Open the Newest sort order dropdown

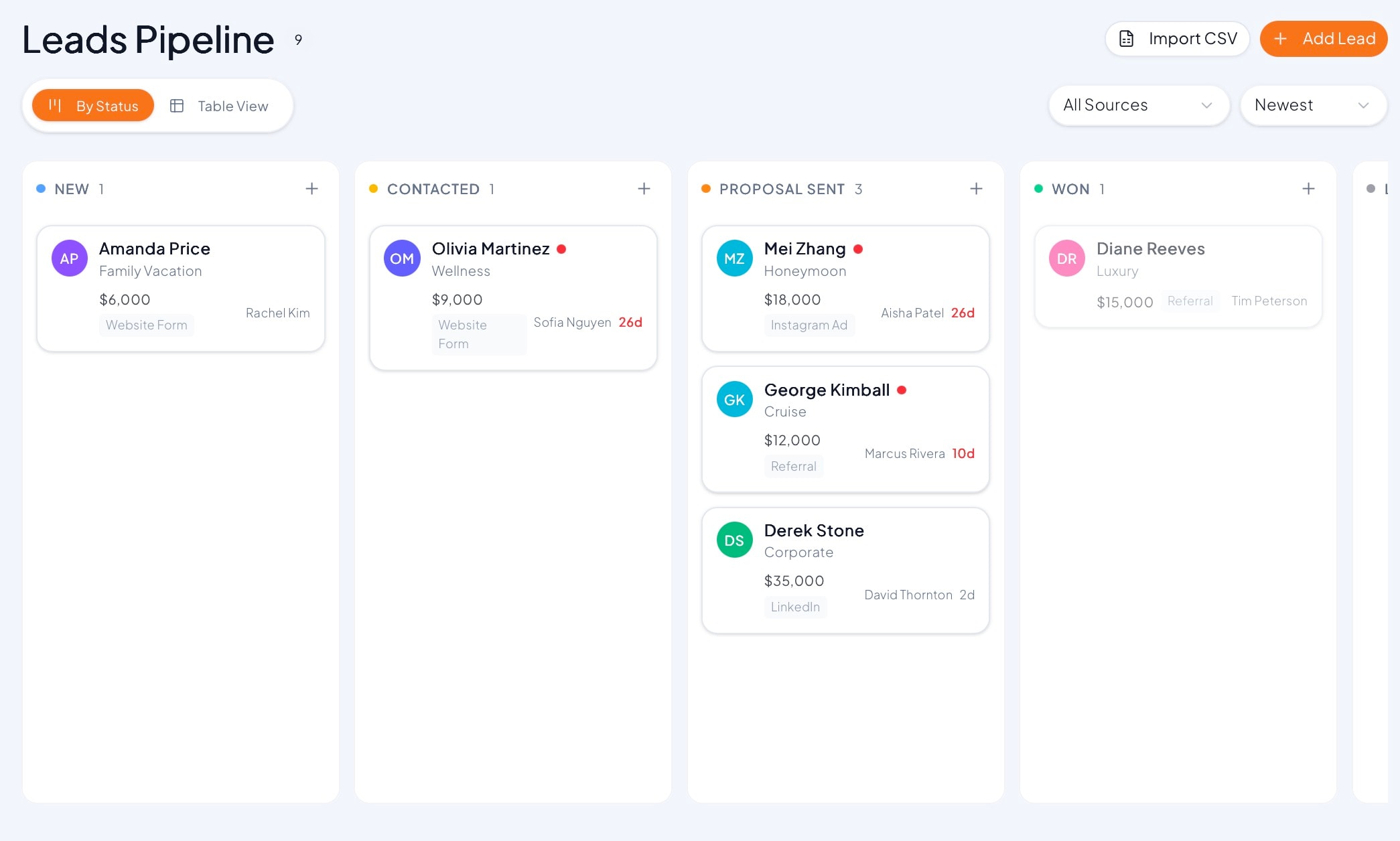tap(1313, 105)
